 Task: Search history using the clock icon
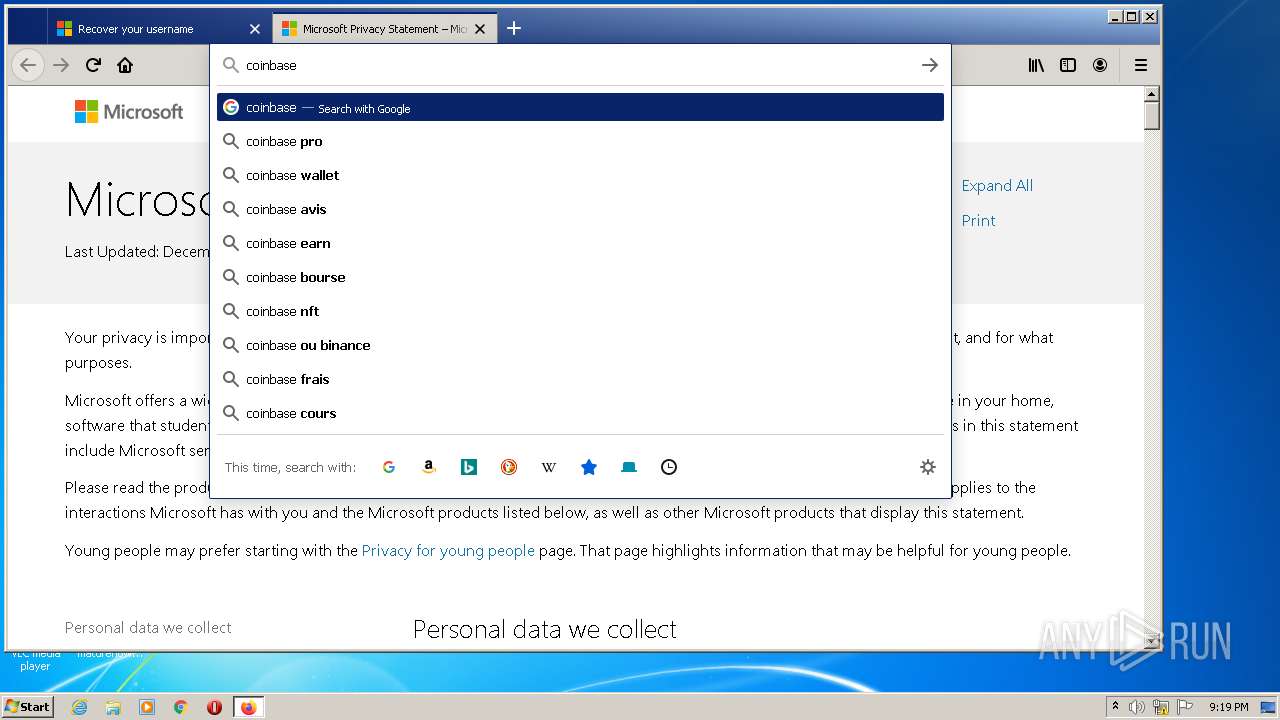click(x=669, y=467)
